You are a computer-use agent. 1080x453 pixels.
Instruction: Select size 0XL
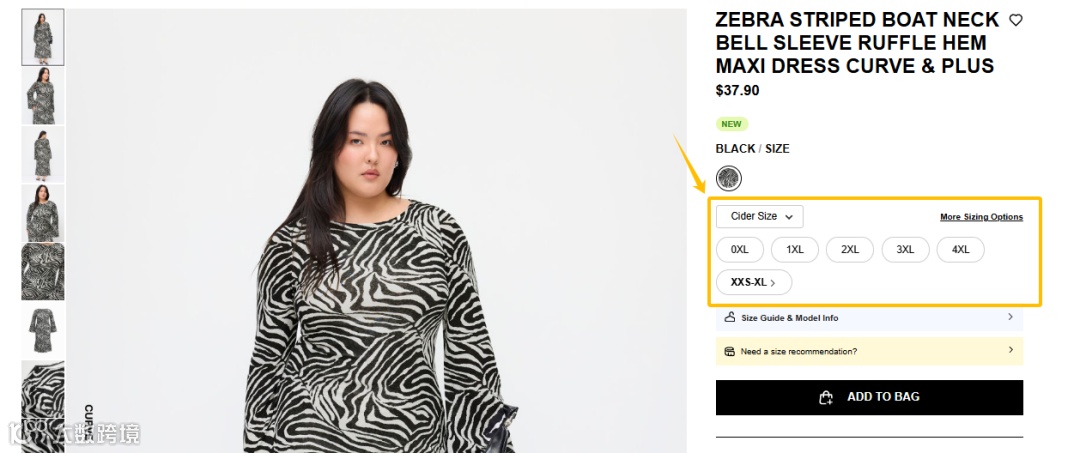(740, 249)
